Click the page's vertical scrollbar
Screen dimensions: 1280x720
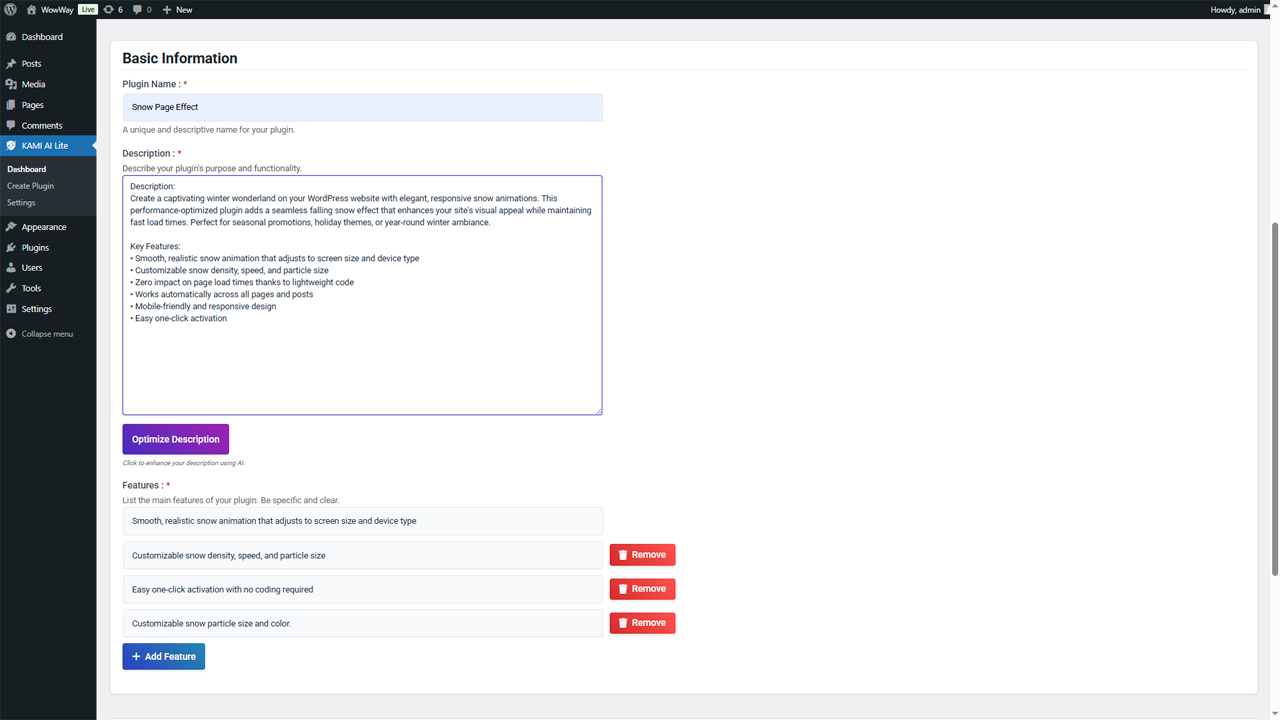point(1274,400)
